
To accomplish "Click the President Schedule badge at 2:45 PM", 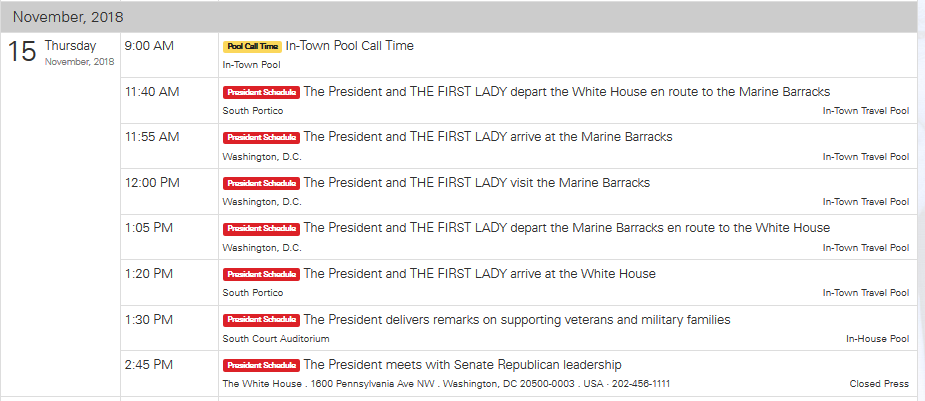I will click(261, 365).
